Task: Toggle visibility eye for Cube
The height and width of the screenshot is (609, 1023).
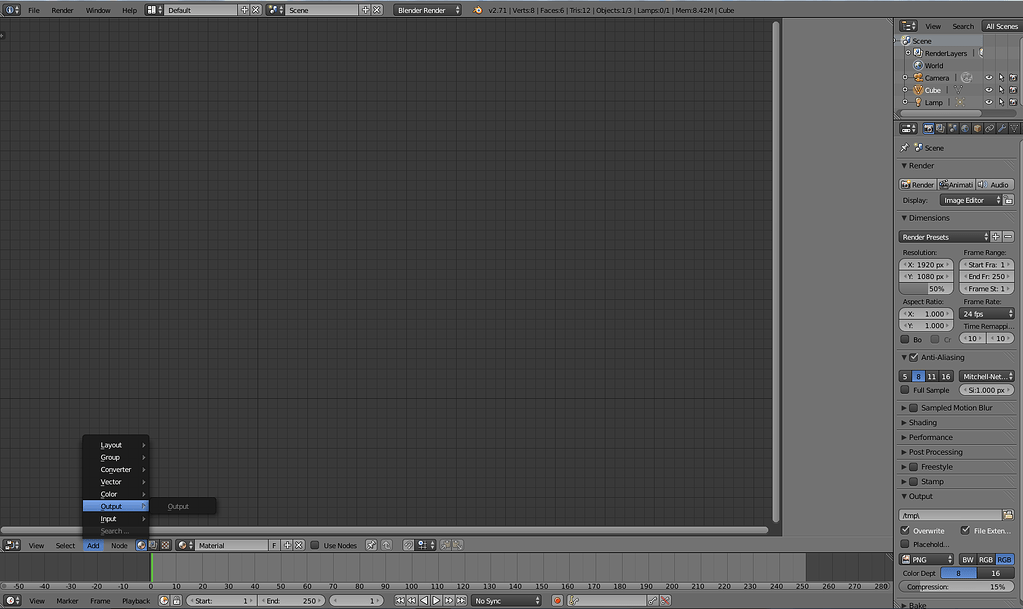Action: [988, 90]
